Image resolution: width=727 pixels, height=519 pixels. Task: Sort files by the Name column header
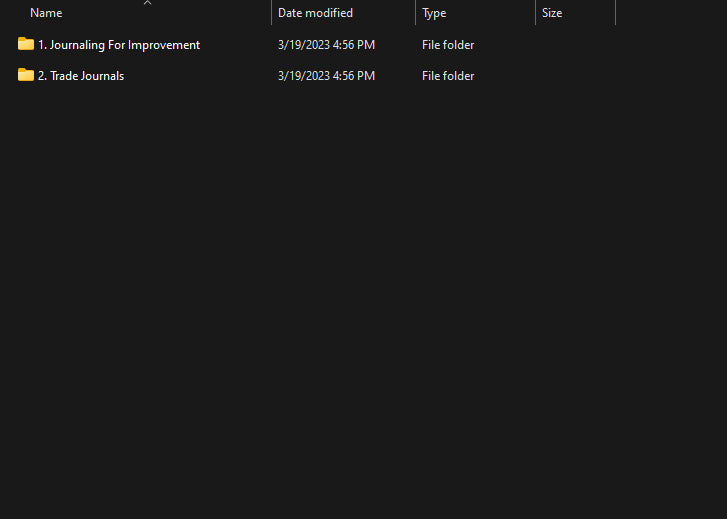pyautogui.click(x=46, y=13)
